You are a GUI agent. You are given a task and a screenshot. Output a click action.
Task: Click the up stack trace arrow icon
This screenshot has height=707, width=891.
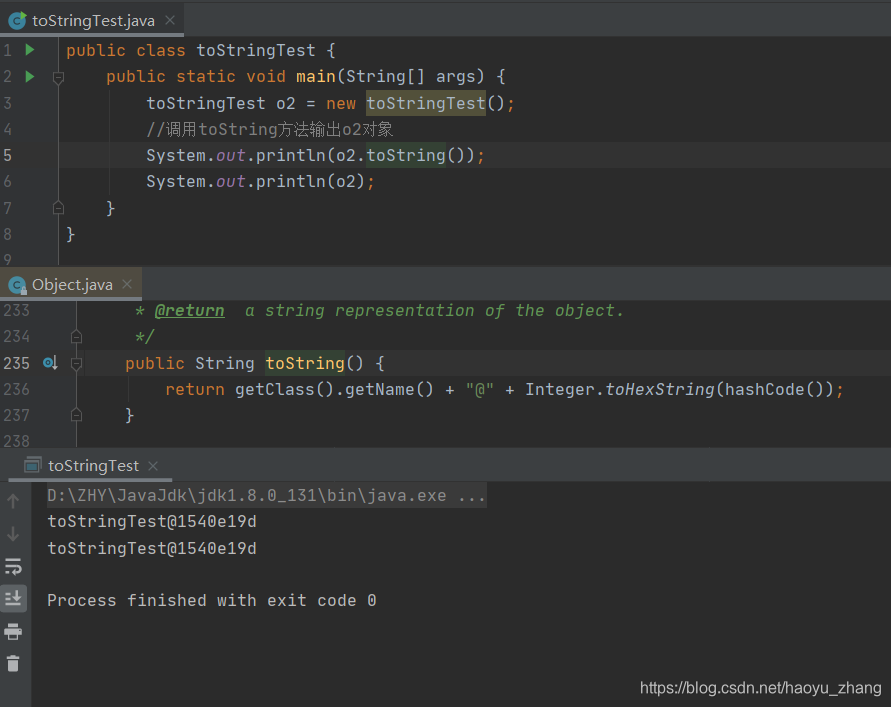[13, 501]
